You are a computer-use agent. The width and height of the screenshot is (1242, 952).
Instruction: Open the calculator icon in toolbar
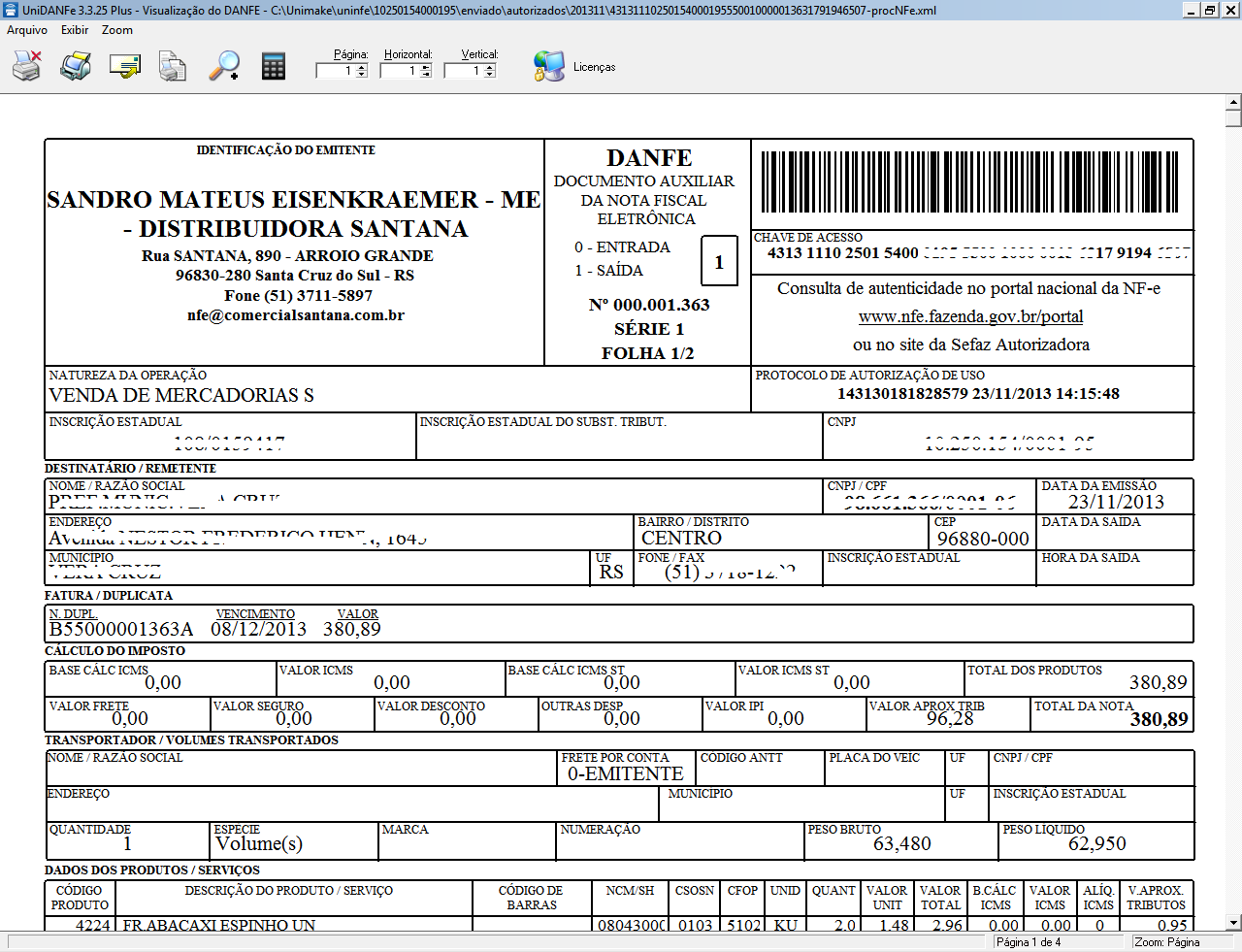pos(274,66)
